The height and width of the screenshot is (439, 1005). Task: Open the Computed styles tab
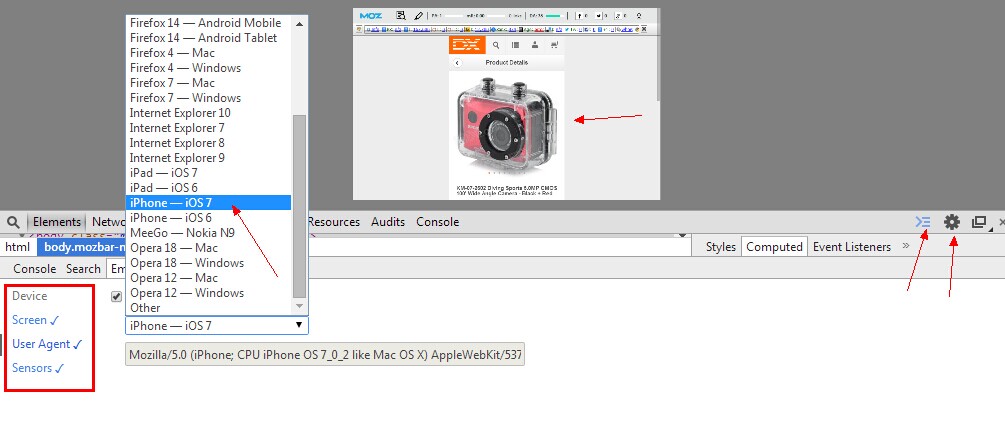point(774,247)
